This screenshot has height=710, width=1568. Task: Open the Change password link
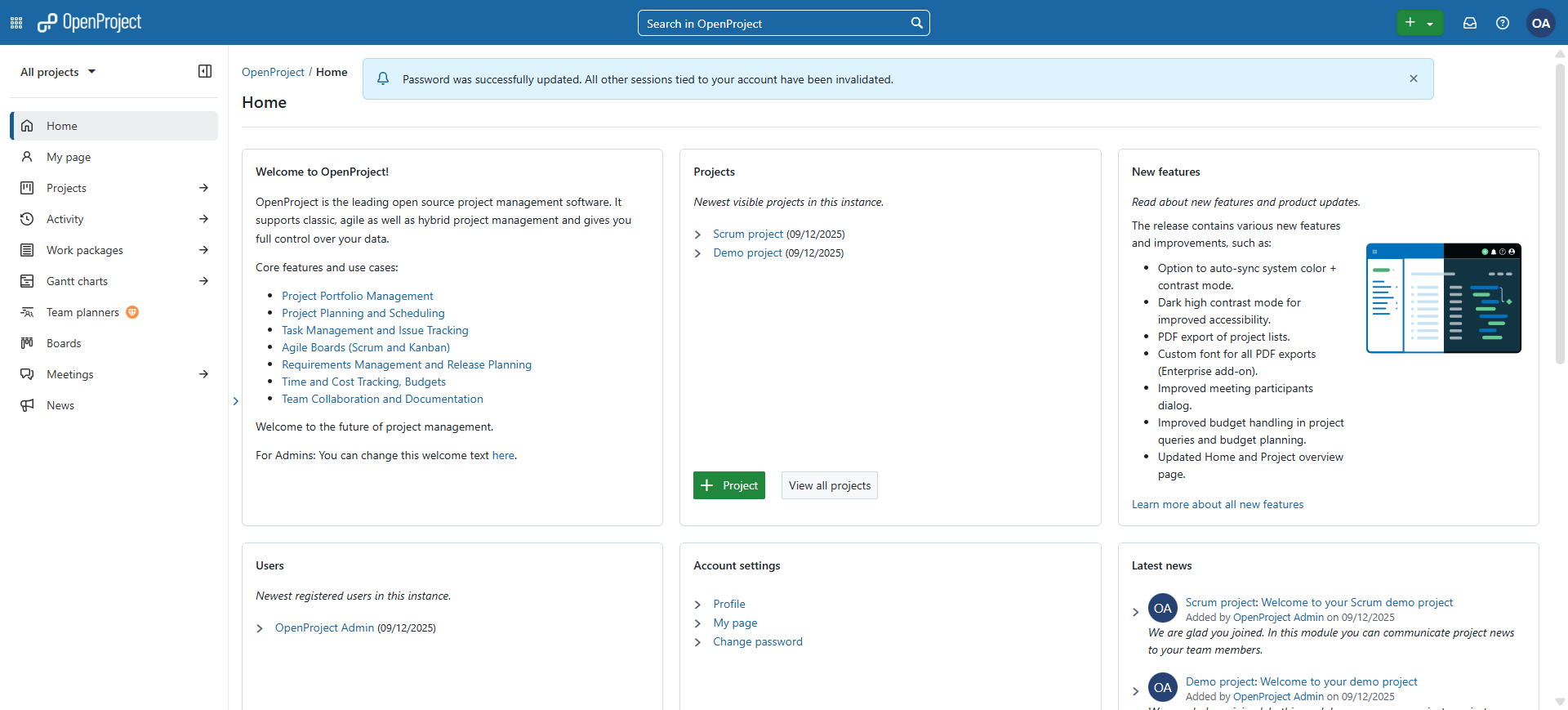757,641
